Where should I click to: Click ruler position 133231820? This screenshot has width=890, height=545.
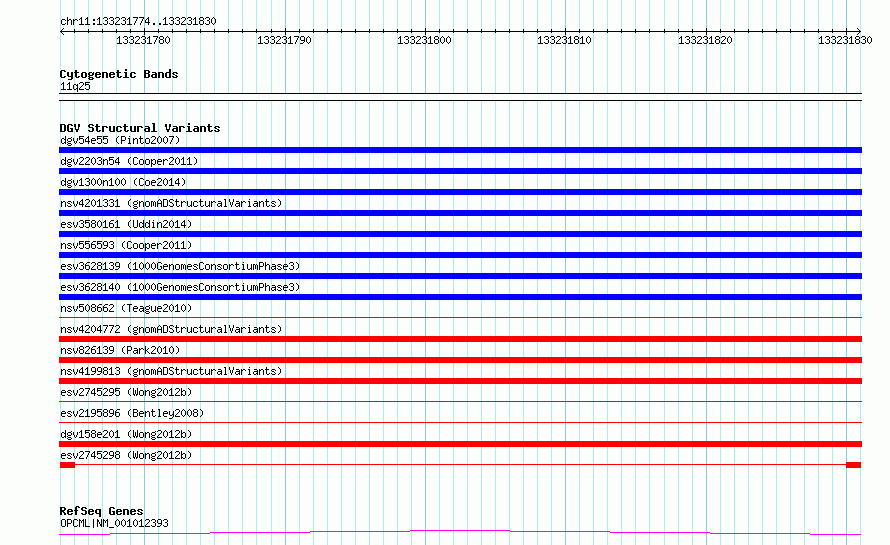click(705, 40)
